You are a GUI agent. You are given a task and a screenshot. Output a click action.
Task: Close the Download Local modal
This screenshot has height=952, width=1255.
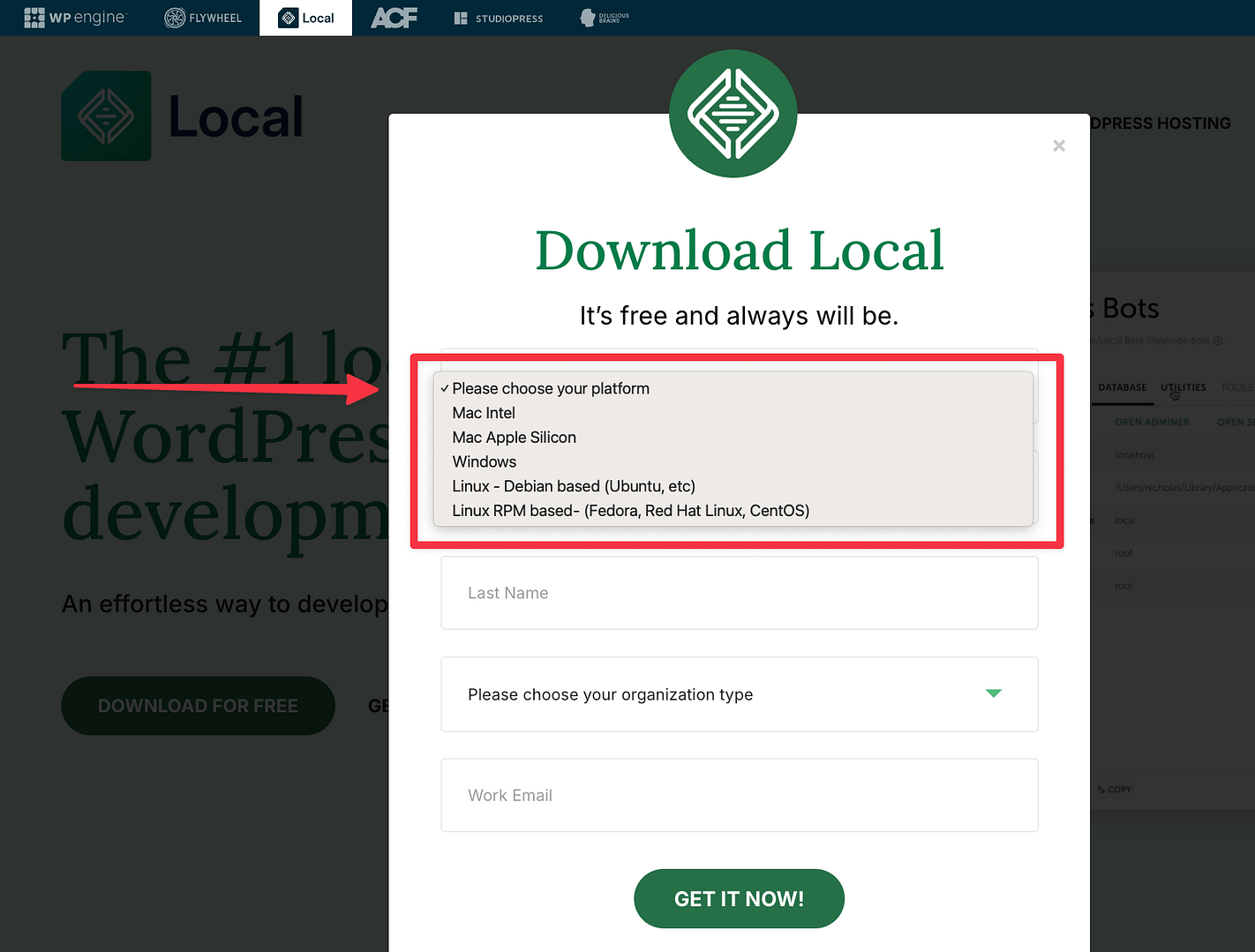1059,146
